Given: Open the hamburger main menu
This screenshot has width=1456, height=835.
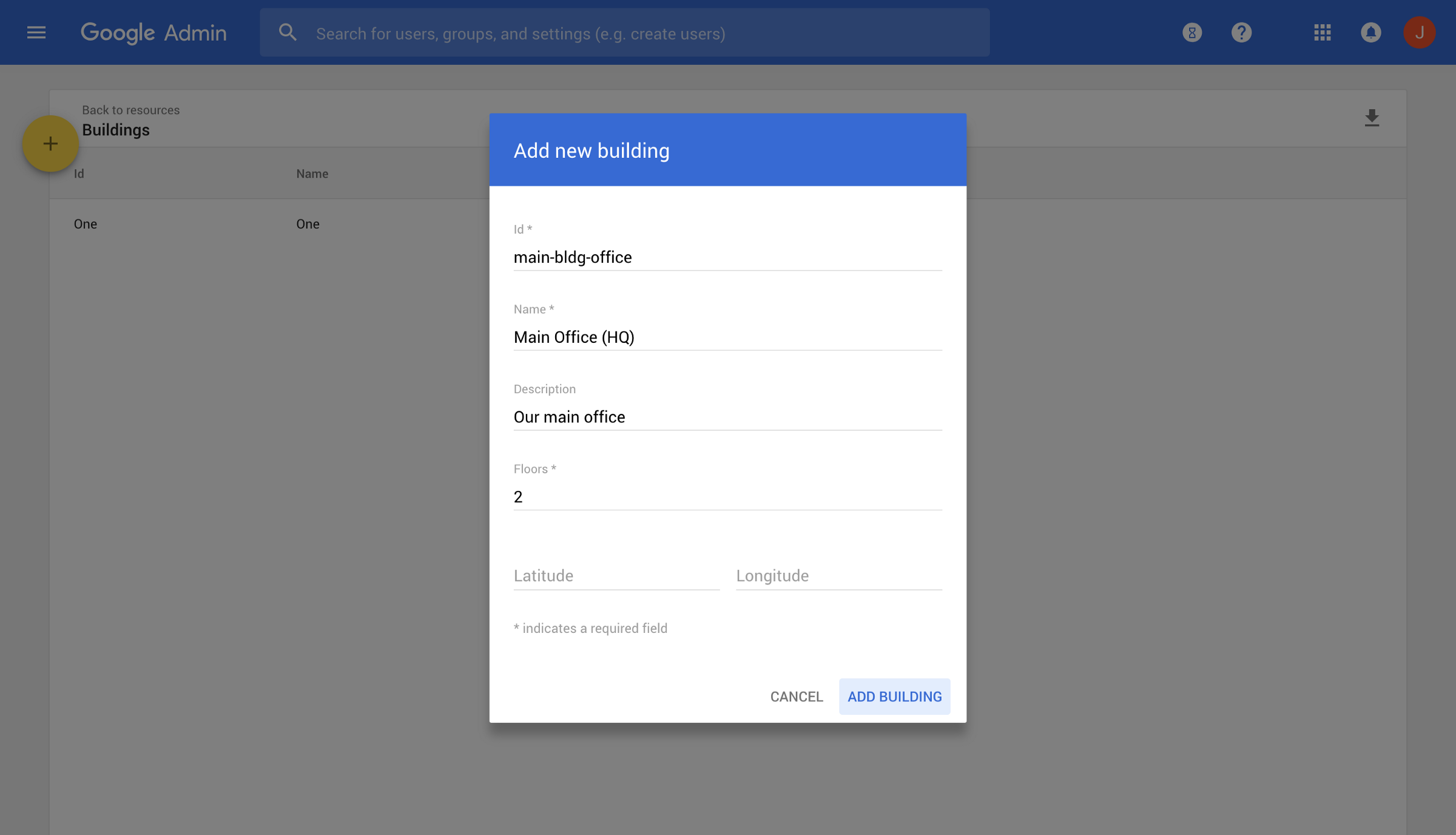Looking at the screenshot, I should pos(36,33).
